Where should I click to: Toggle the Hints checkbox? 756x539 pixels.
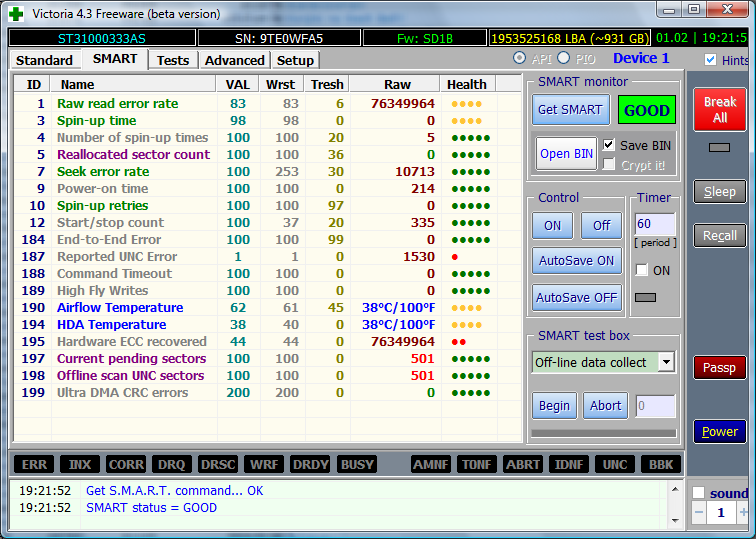coord(710,59)
